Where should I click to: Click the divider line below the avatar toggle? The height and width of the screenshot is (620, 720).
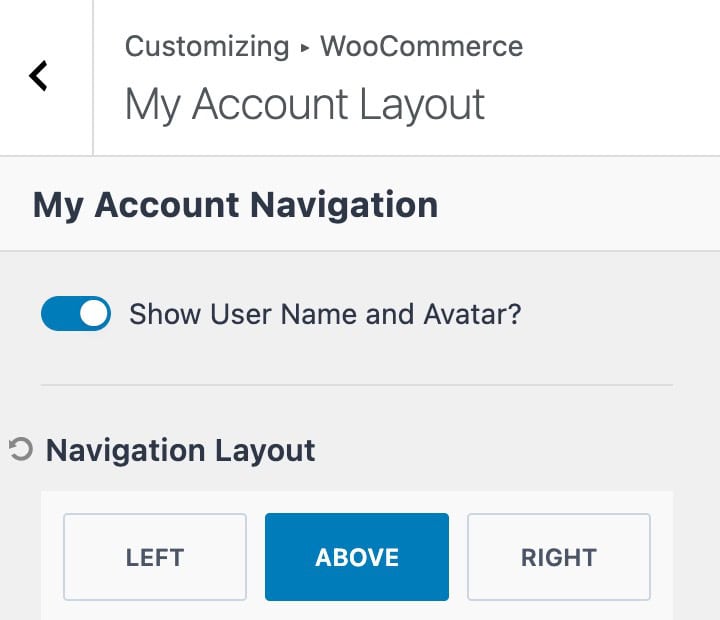pyautogui.click(x=357, y=385)
